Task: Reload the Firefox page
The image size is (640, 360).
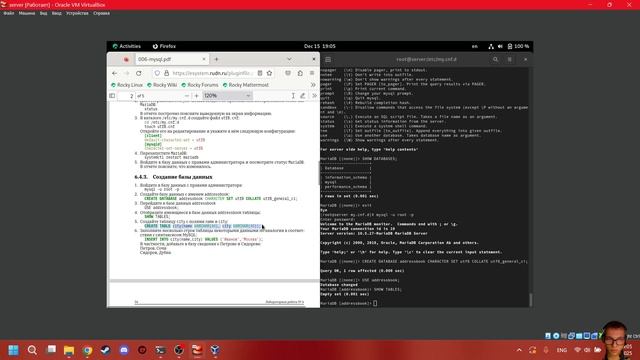Action: pyautogui.click(x=139, y=73)
